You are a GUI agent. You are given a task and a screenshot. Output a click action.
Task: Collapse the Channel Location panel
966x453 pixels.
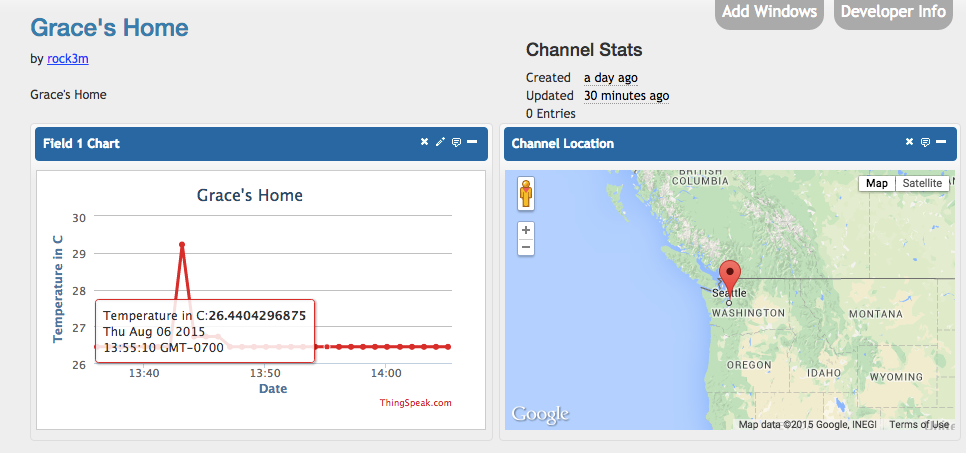(x=941, y=142)
